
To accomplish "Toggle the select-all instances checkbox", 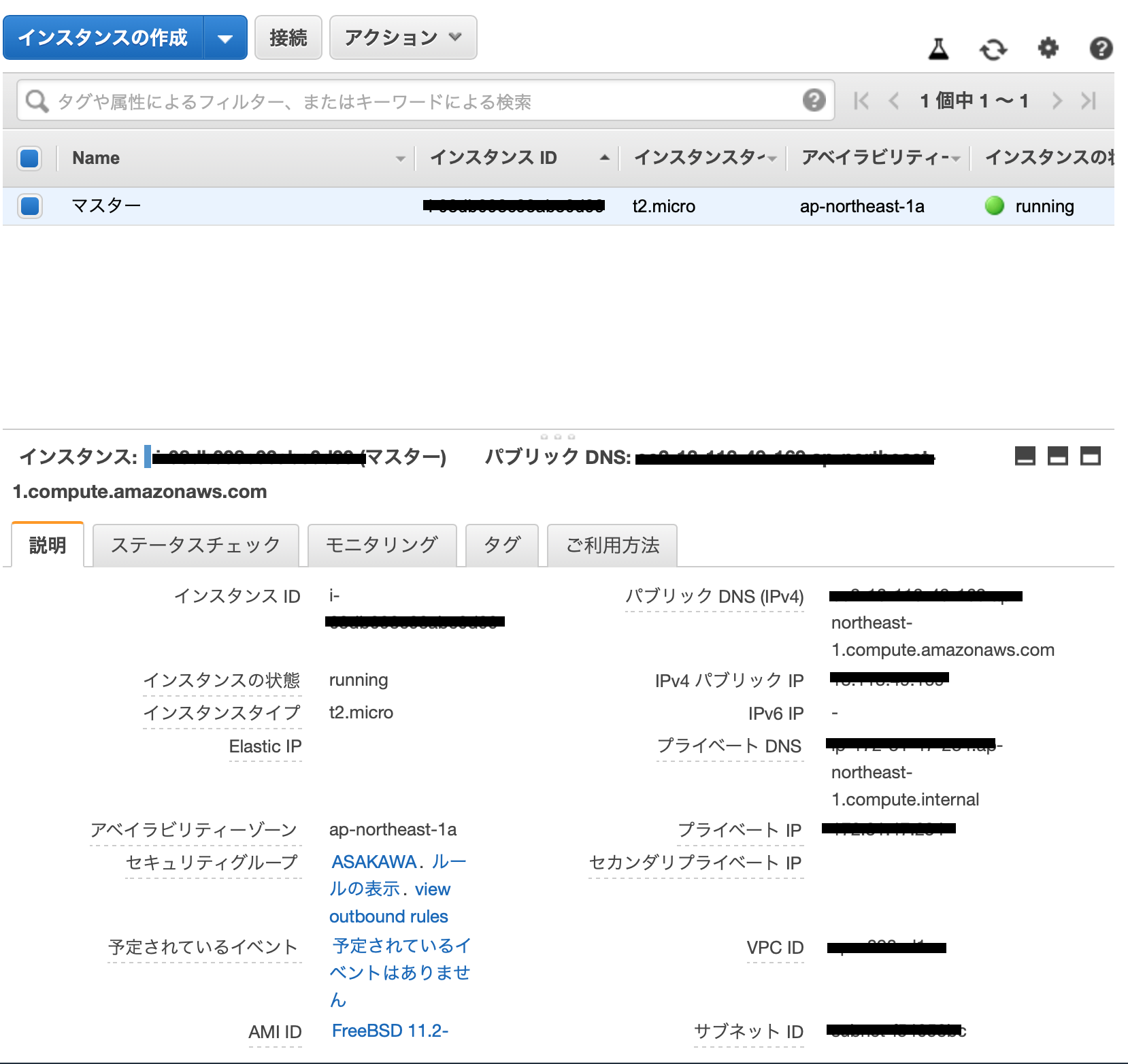I will [x=29, y=158].
